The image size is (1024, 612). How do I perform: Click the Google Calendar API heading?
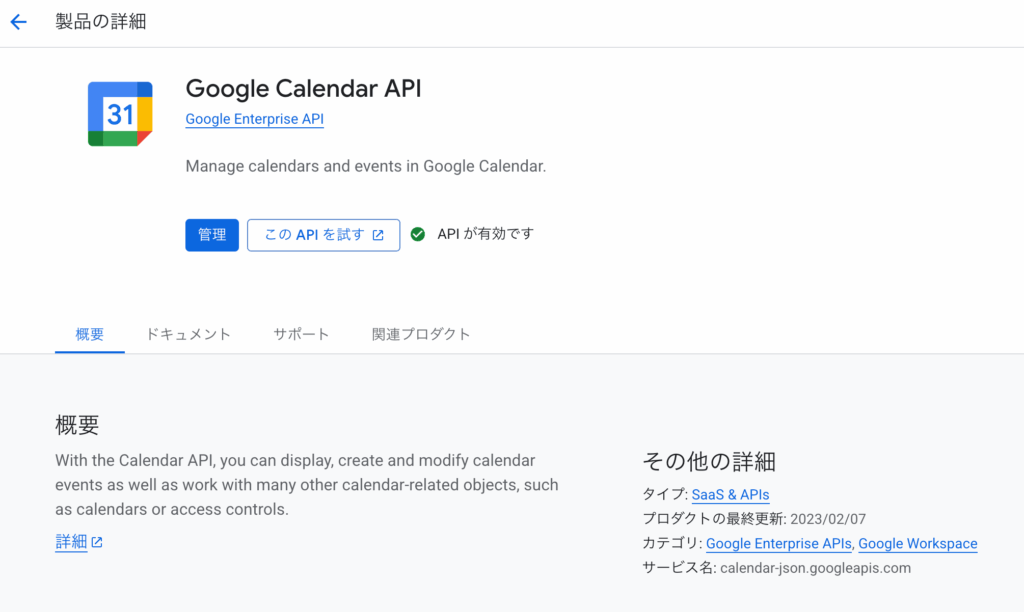pos(303,89)
